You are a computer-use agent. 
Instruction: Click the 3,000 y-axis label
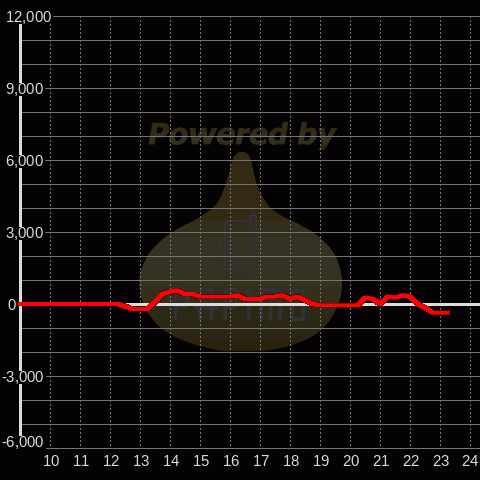coord(25,233)
